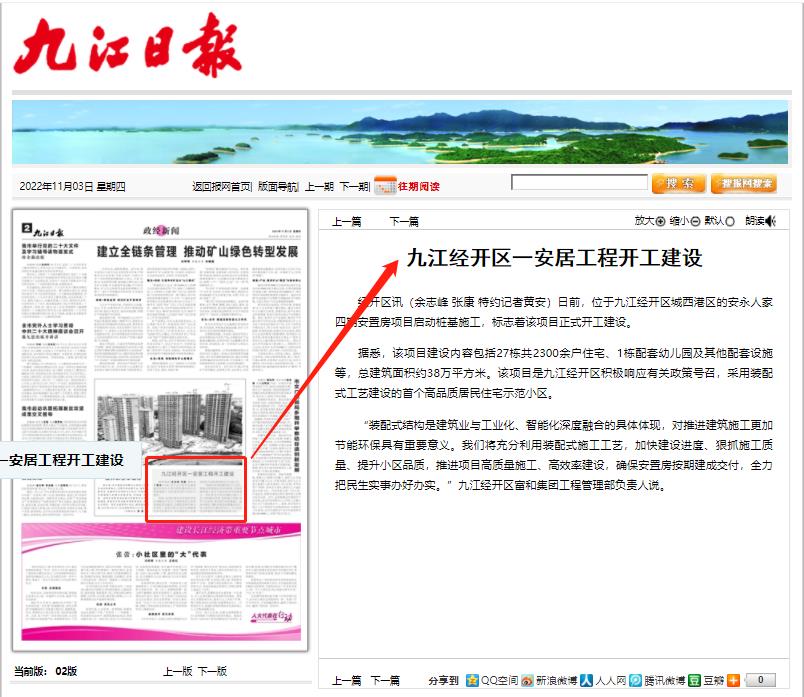Click the 腾讯微博 share text
Viewport: 804px width, 697px height.
pos(665,681)
